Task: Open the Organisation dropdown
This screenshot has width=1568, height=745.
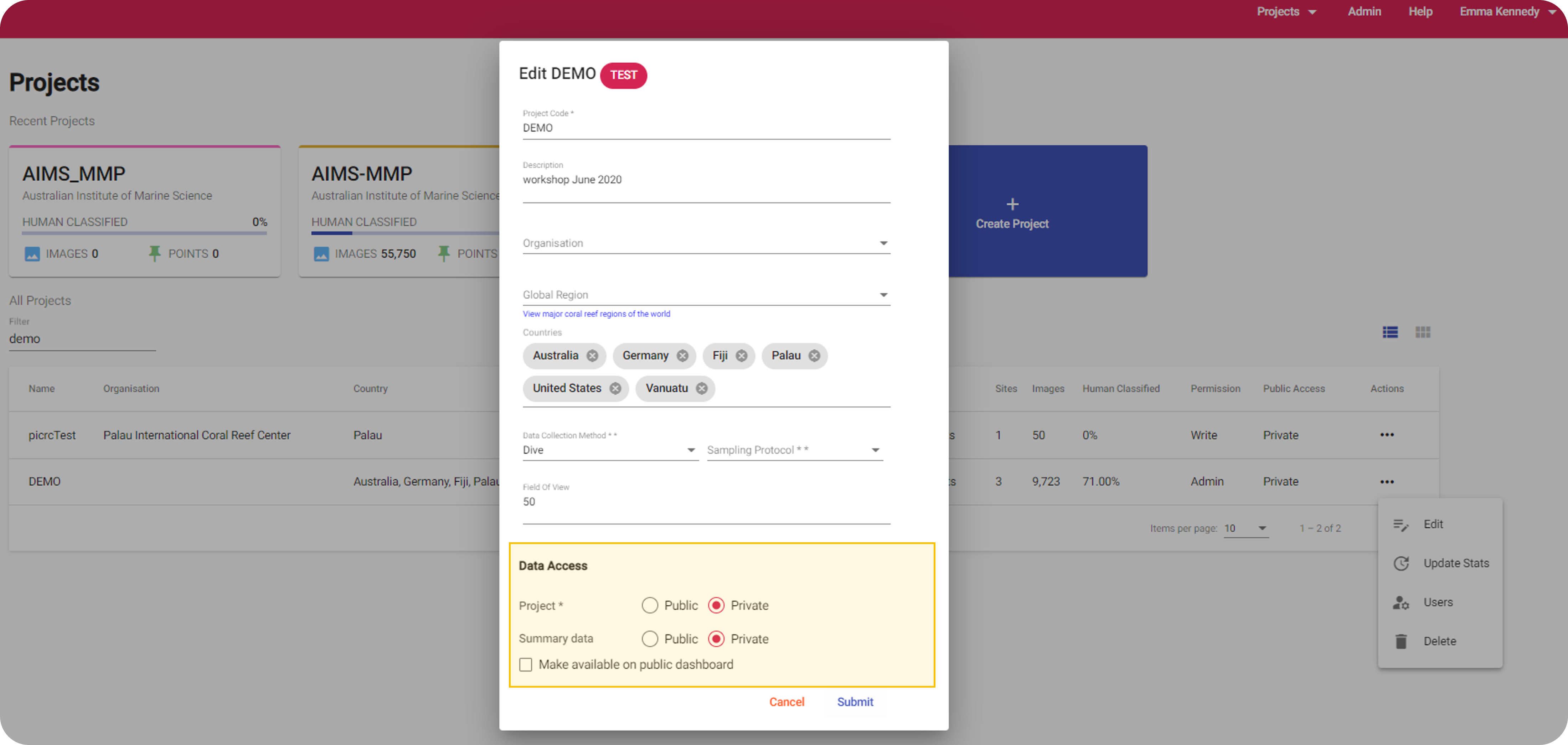Action: click(706, 243)
